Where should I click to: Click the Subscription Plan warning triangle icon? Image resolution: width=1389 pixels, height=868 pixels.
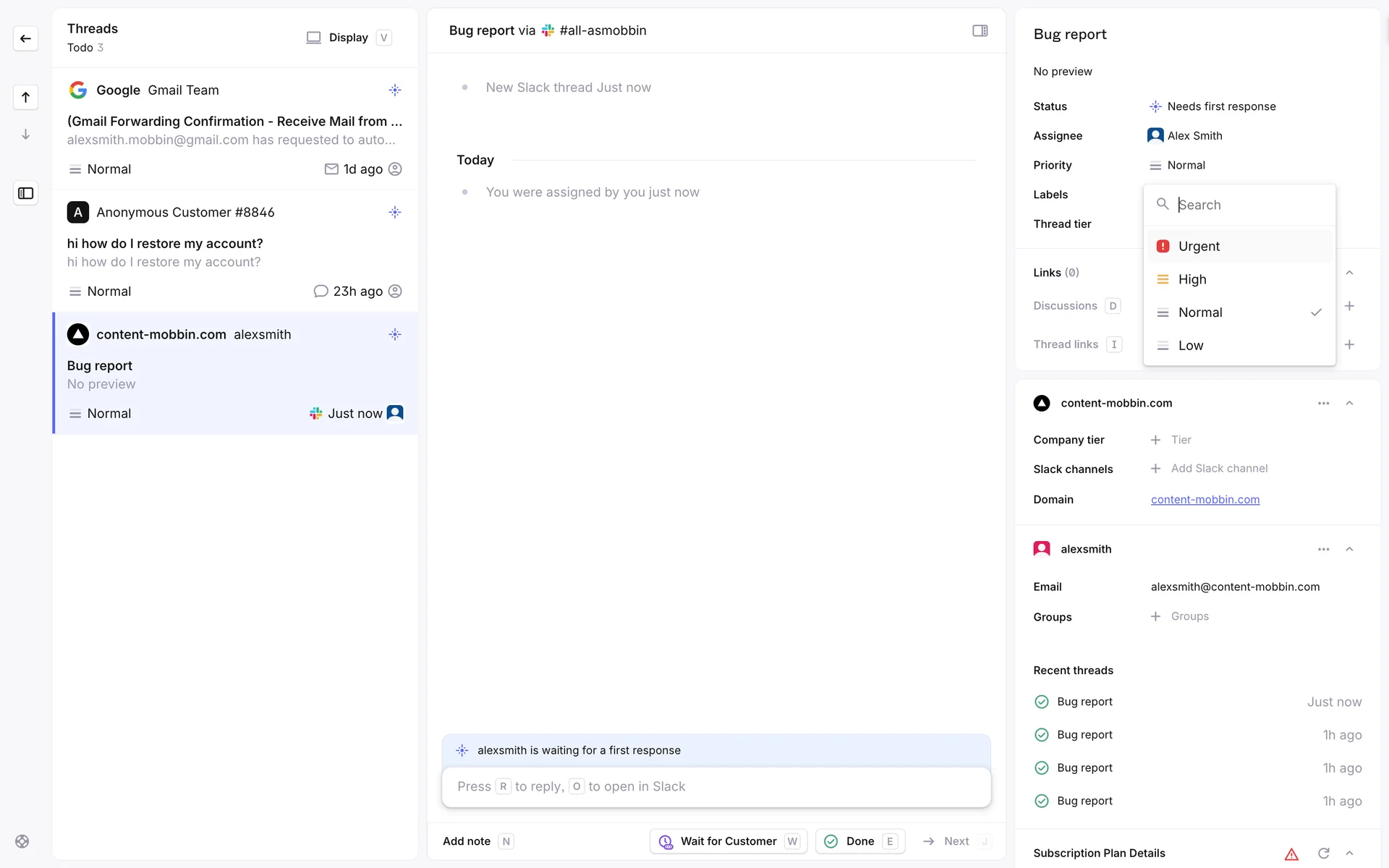point(1291,854)
